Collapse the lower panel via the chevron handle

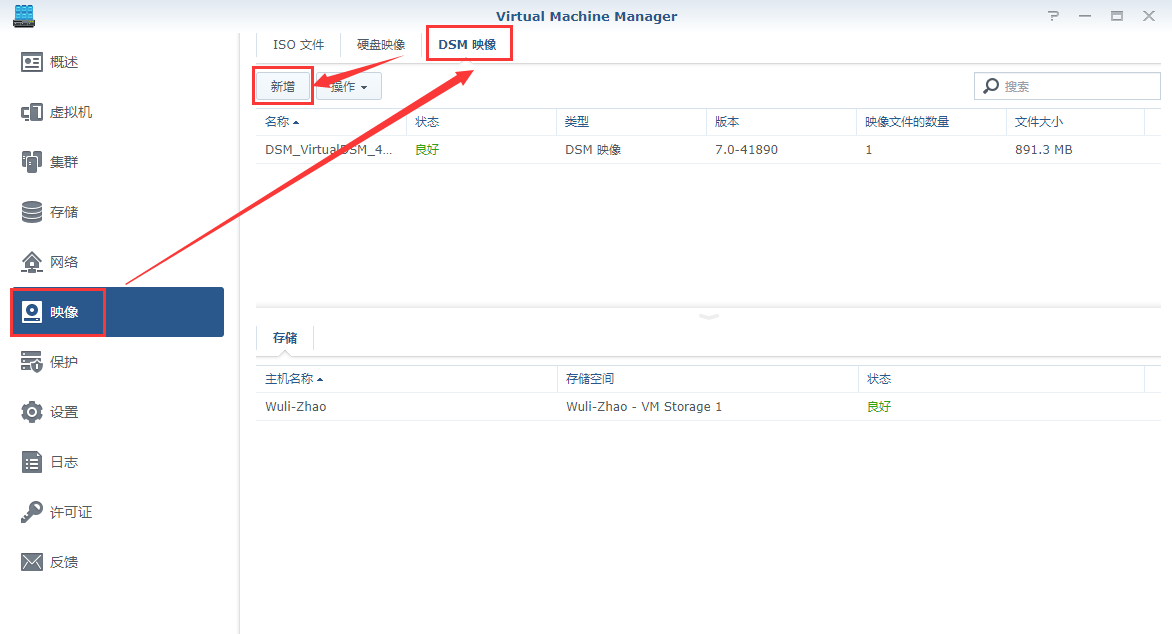pyautogui.click(x=709, y=317)
